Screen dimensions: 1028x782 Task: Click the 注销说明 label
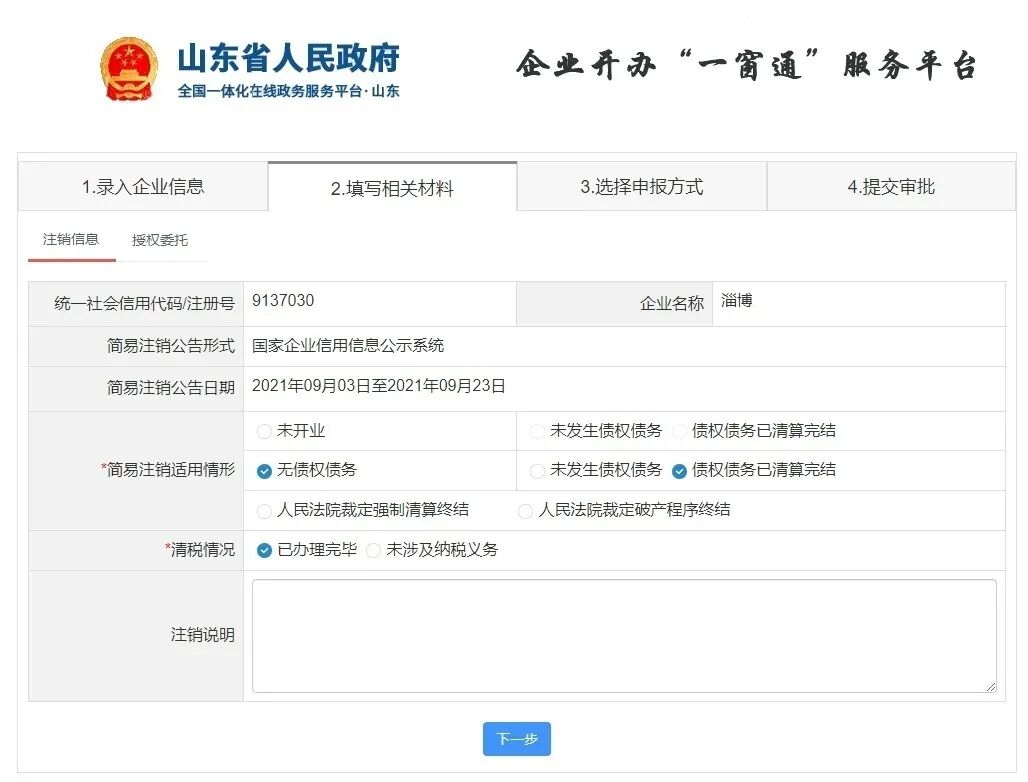203,635
